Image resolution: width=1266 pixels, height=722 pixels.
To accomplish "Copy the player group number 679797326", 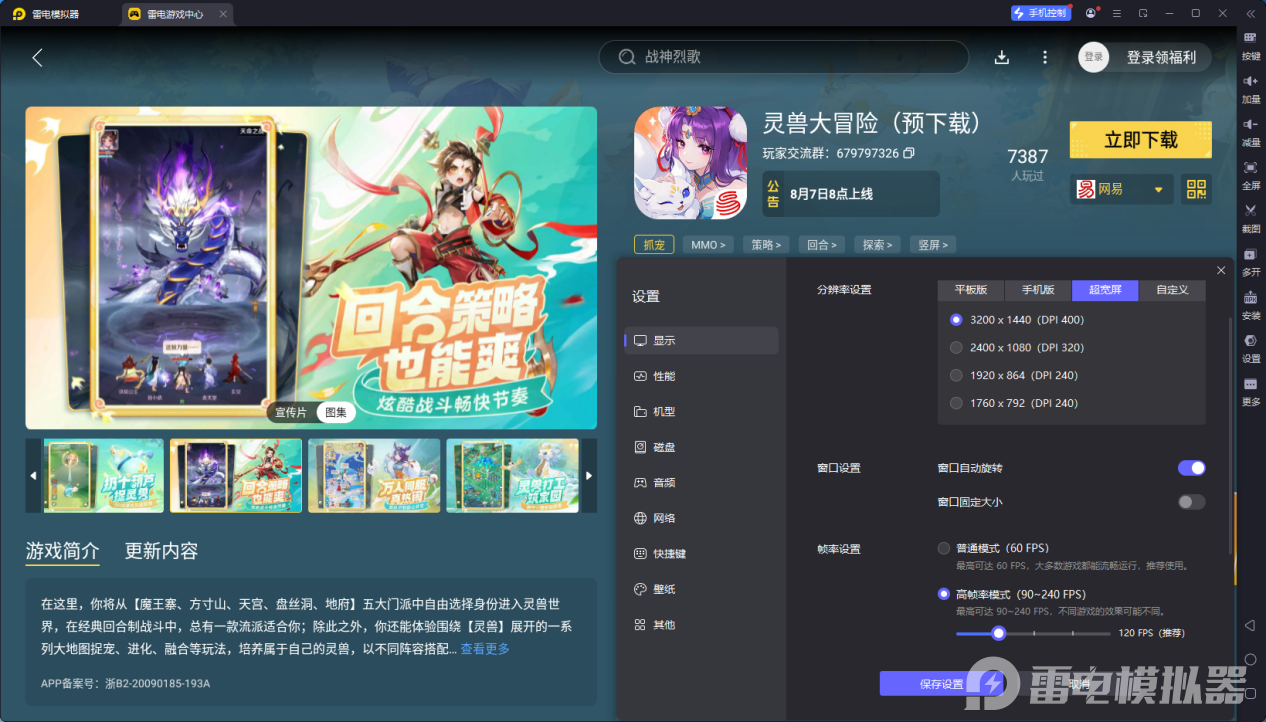I will pyautogui.click(x=909, y=153).
